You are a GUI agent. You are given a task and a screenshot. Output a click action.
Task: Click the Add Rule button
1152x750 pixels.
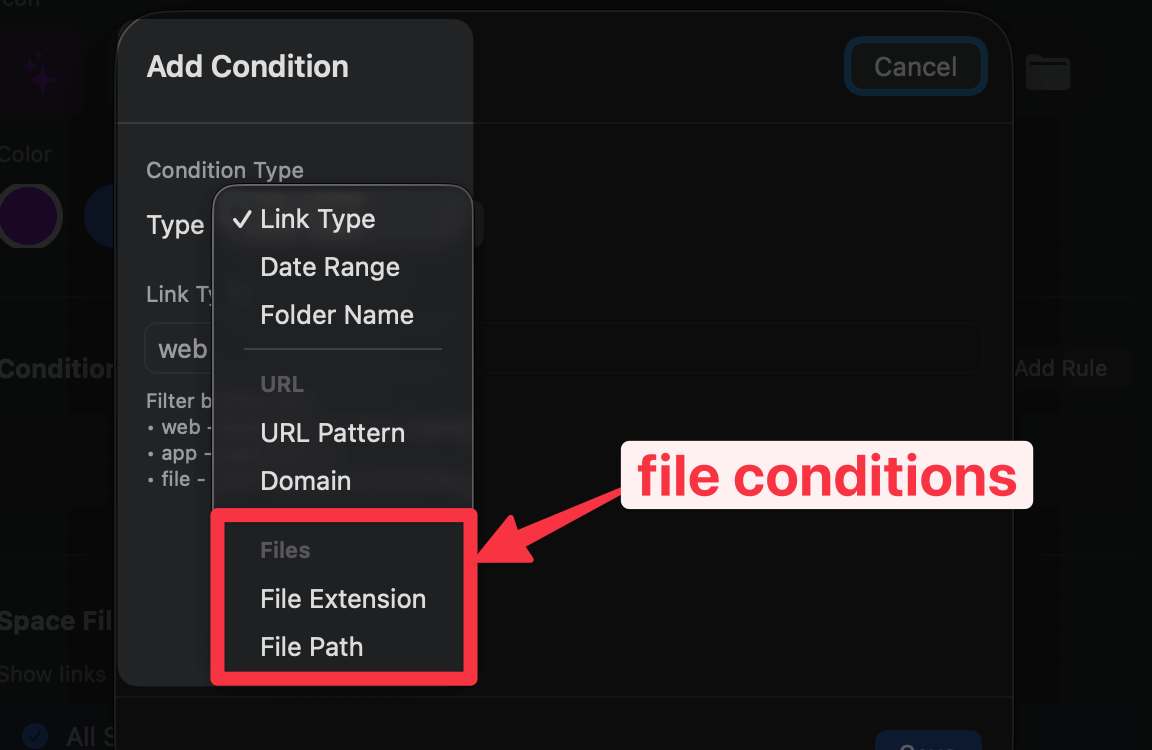[1061, 368]
